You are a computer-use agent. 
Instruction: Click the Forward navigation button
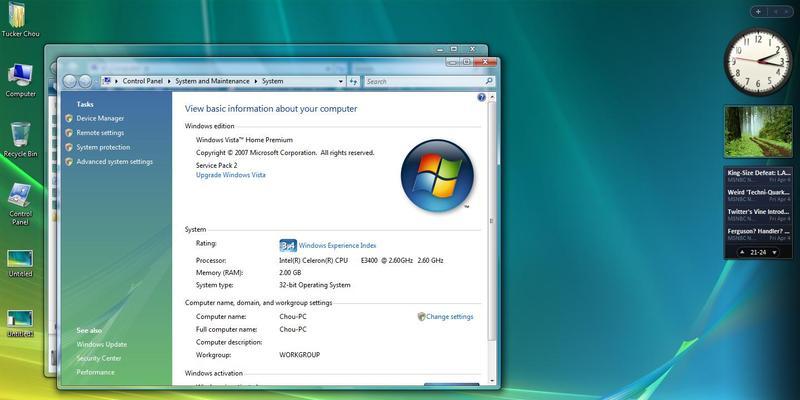tap(85, 81)
